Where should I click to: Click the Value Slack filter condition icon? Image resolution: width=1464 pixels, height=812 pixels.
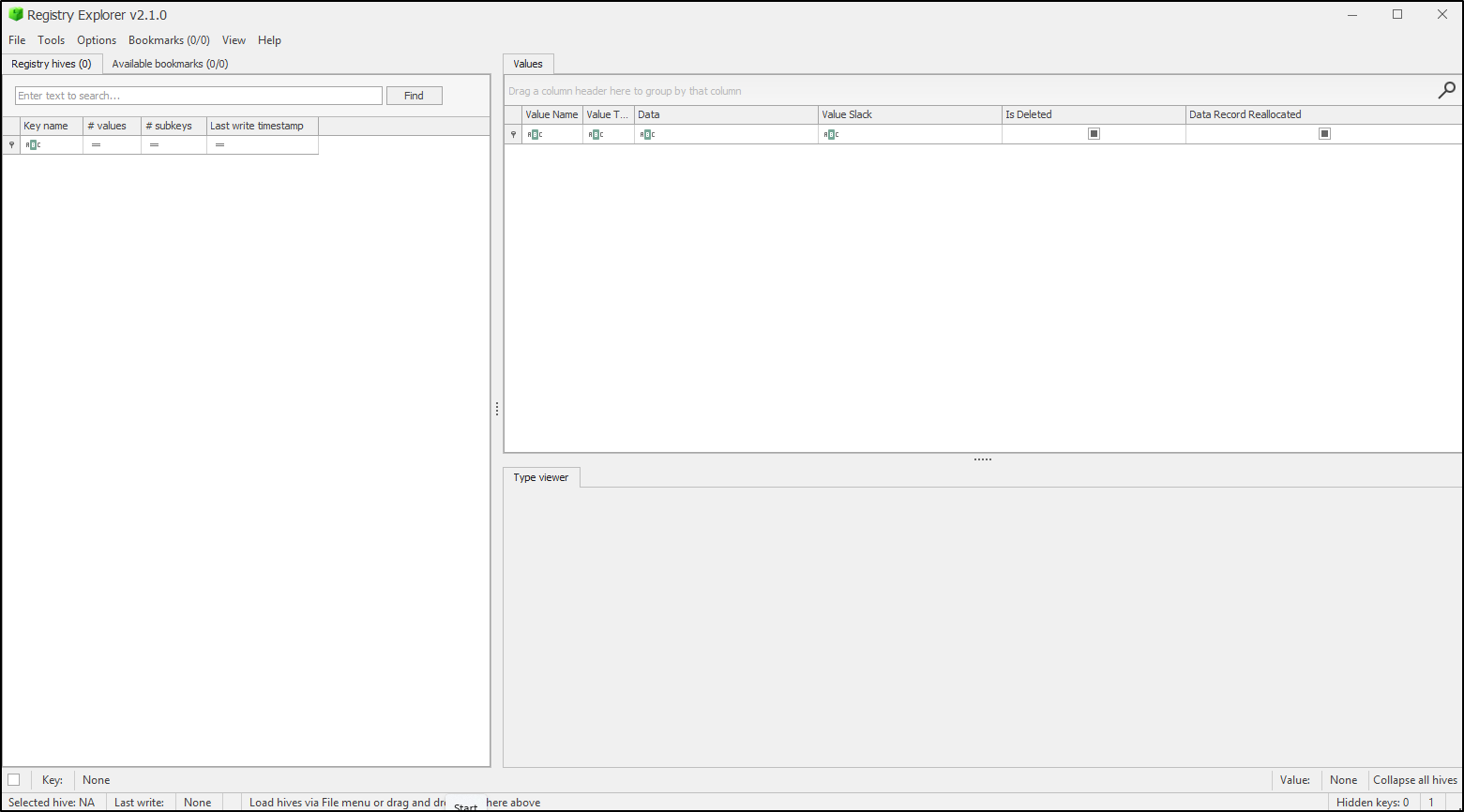point(831,134)
